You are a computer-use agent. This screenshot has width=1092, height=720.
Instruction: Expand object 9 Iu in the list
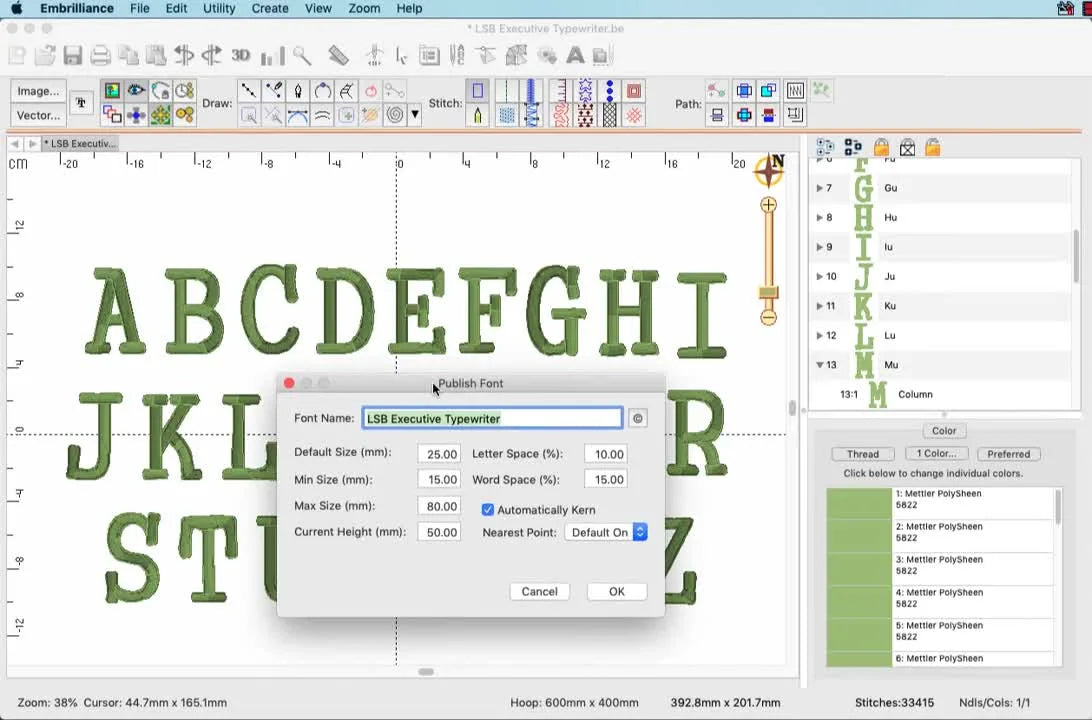[820, 246]
